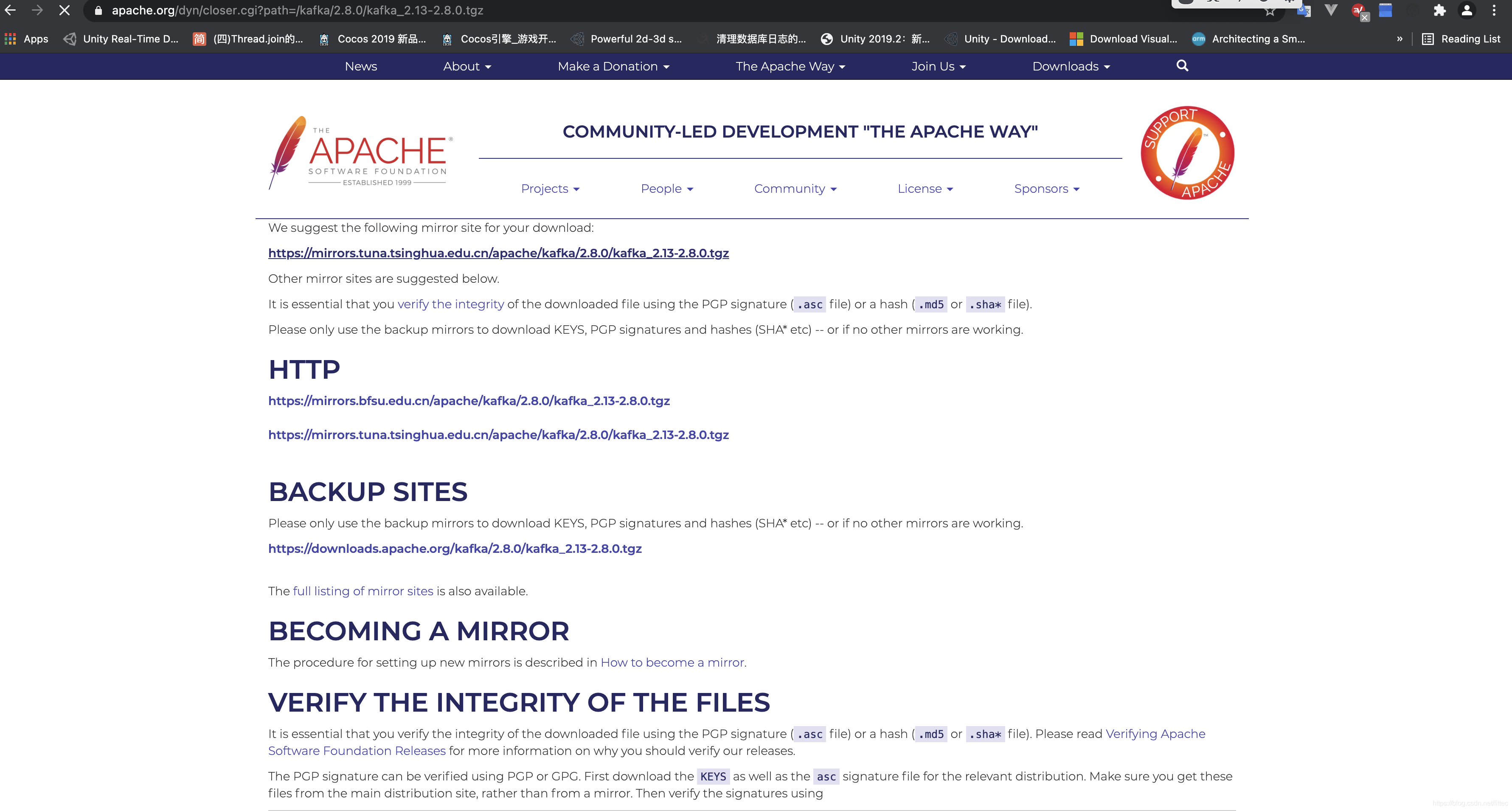Screen dimensions: 1512x811
Task: Follow the 'verify the integrity' link
Action: [451, 304]
